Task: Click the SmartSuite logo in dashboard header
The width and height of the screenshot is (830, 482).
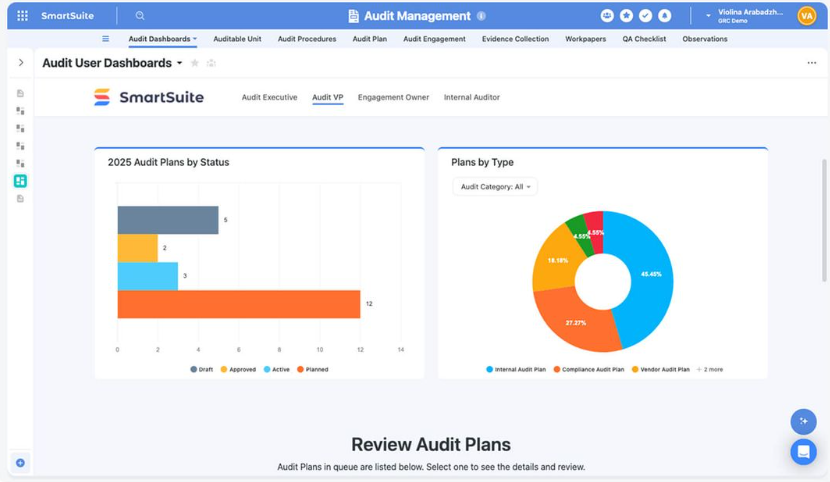Action: point(148,97)
